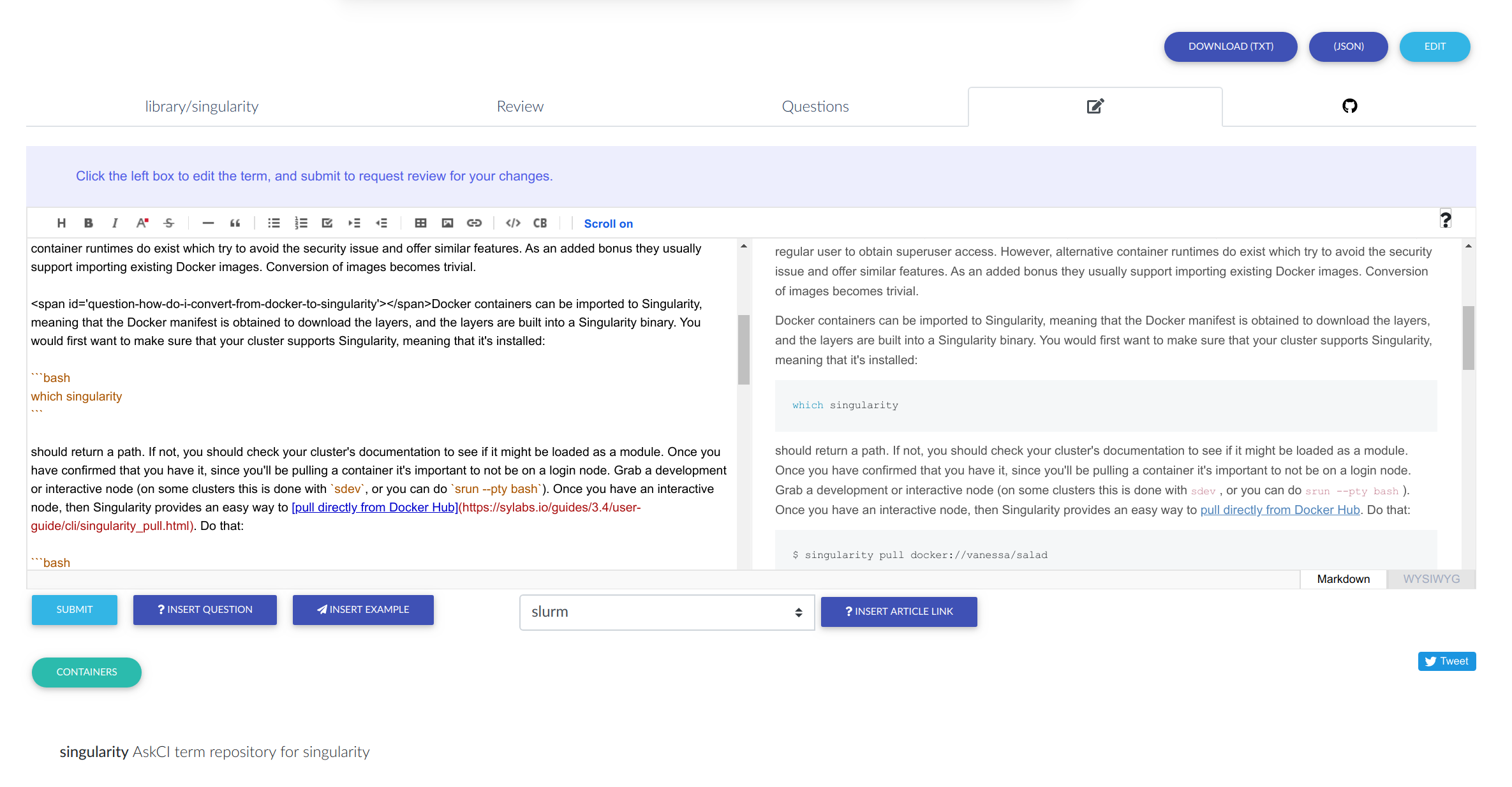Click the 'which singularity' code block in preview

point(1106,406)
